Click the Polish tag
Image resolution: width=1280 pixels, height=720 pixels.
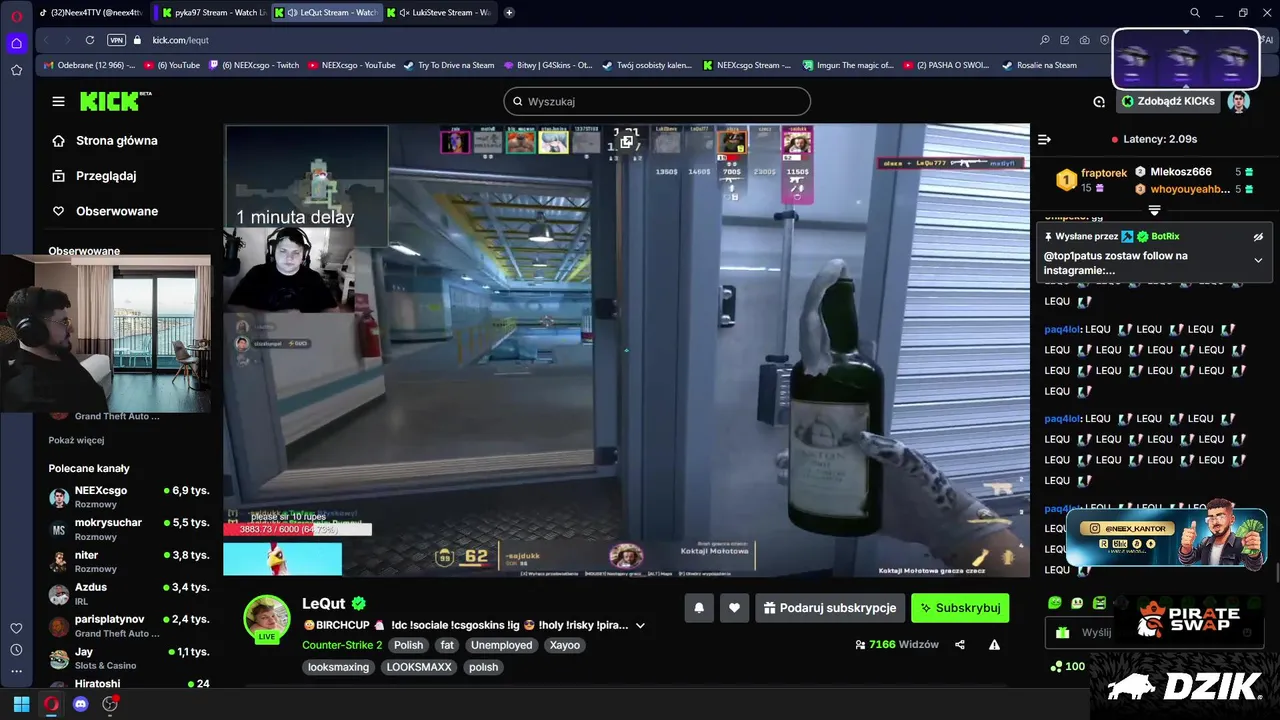[x=408, y=645]
